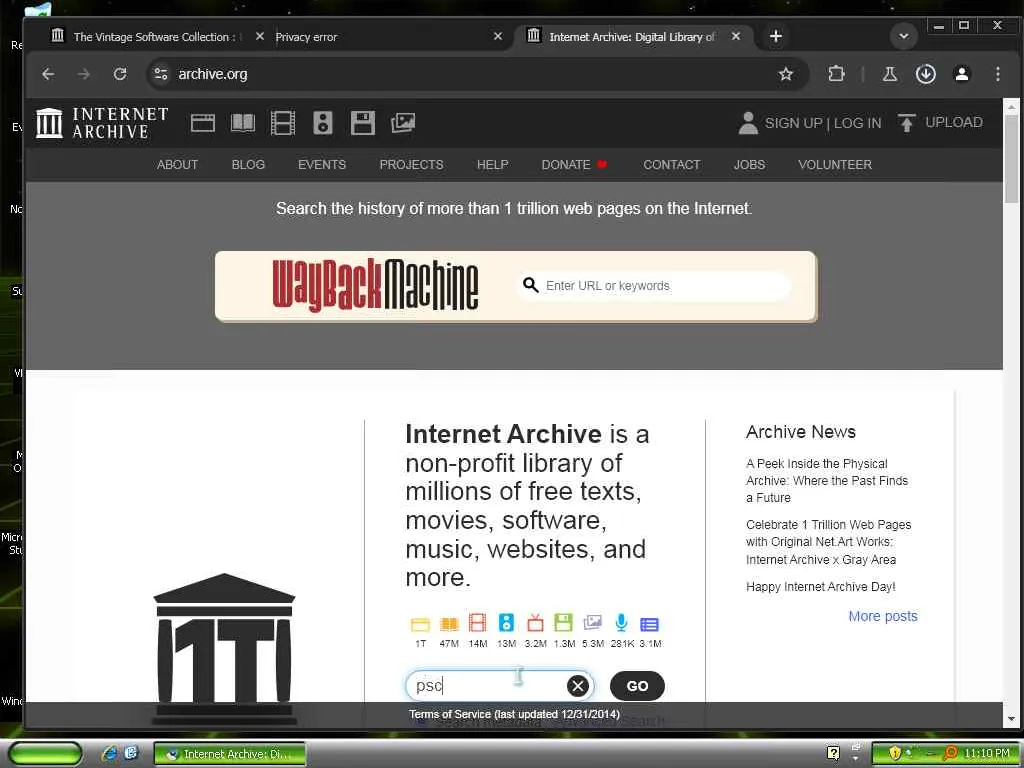This screenshot has width=1024, height=768.
Task: Click the 3.1M collections list icon
Action: click(x=649, y=624)
